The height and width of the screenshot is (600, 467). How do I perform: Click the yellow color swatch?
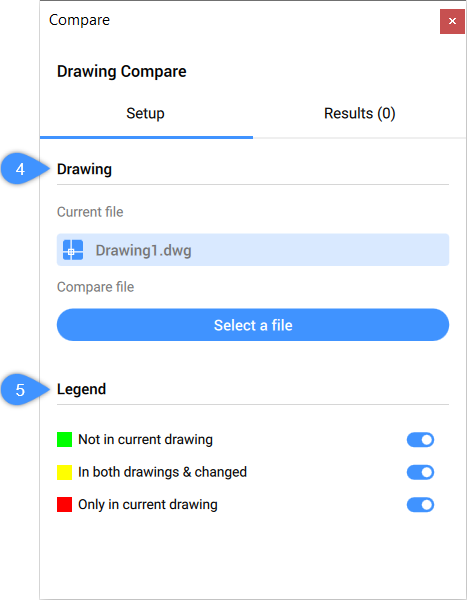click(x=65, y=472)
